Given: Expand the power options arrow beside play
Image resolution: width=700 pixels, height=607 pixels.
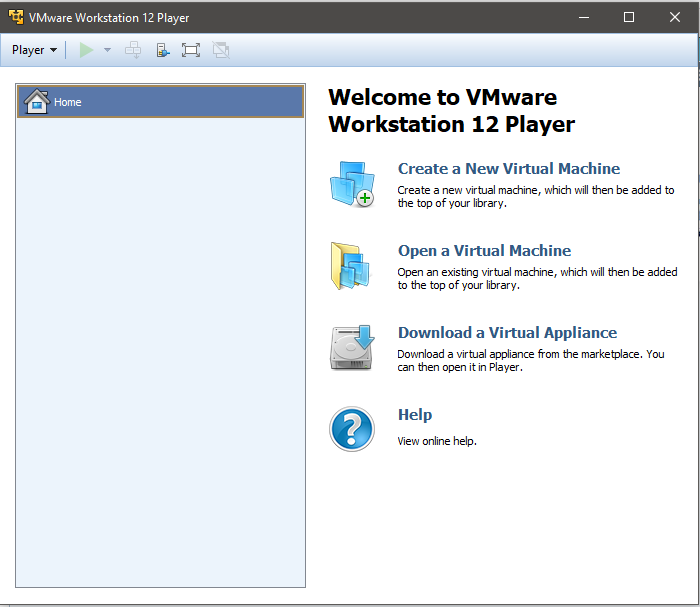Looking at the screenshot, I should (107, 50).
